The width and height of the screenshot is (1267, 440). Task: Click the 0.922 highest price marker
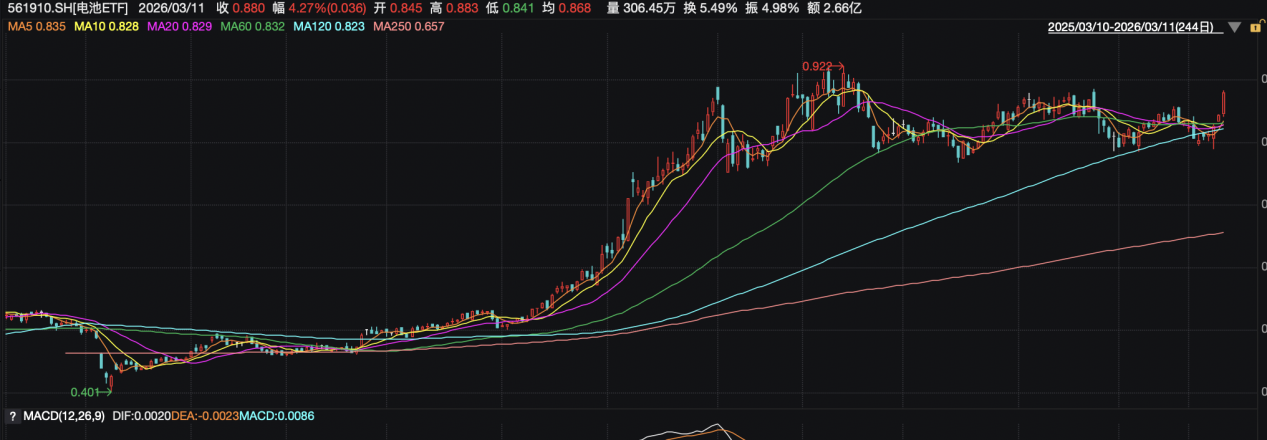click(x=818, y=66)
